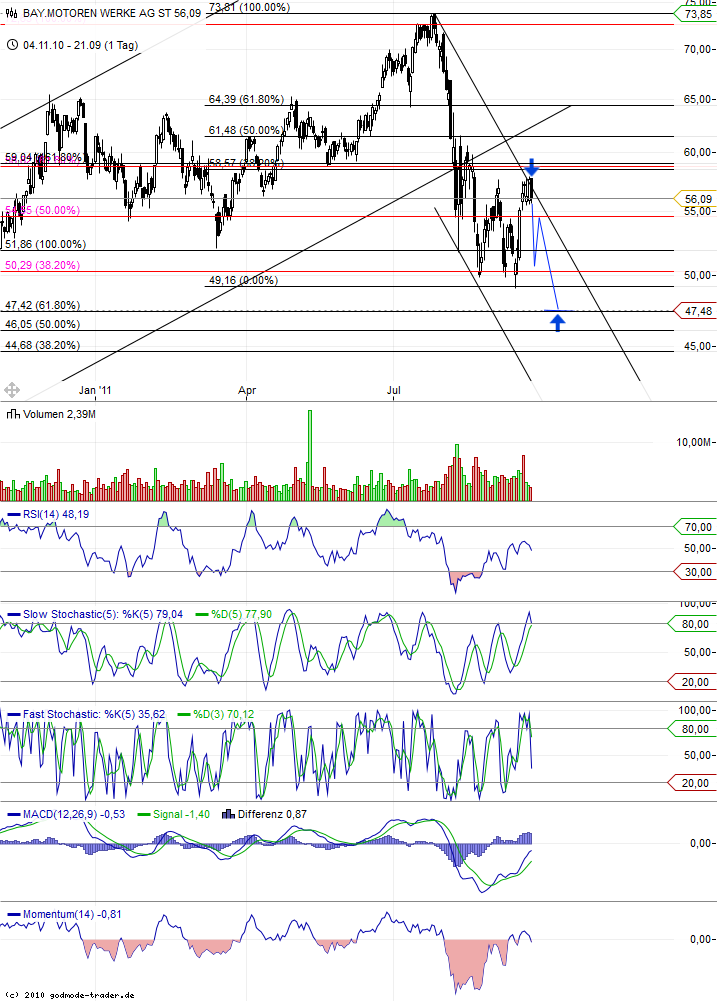Screen dimensions: 717x1001
Task: Click the Slow Stochastic %D(5) 77,90 legend
Action: [x=234, y=614]
